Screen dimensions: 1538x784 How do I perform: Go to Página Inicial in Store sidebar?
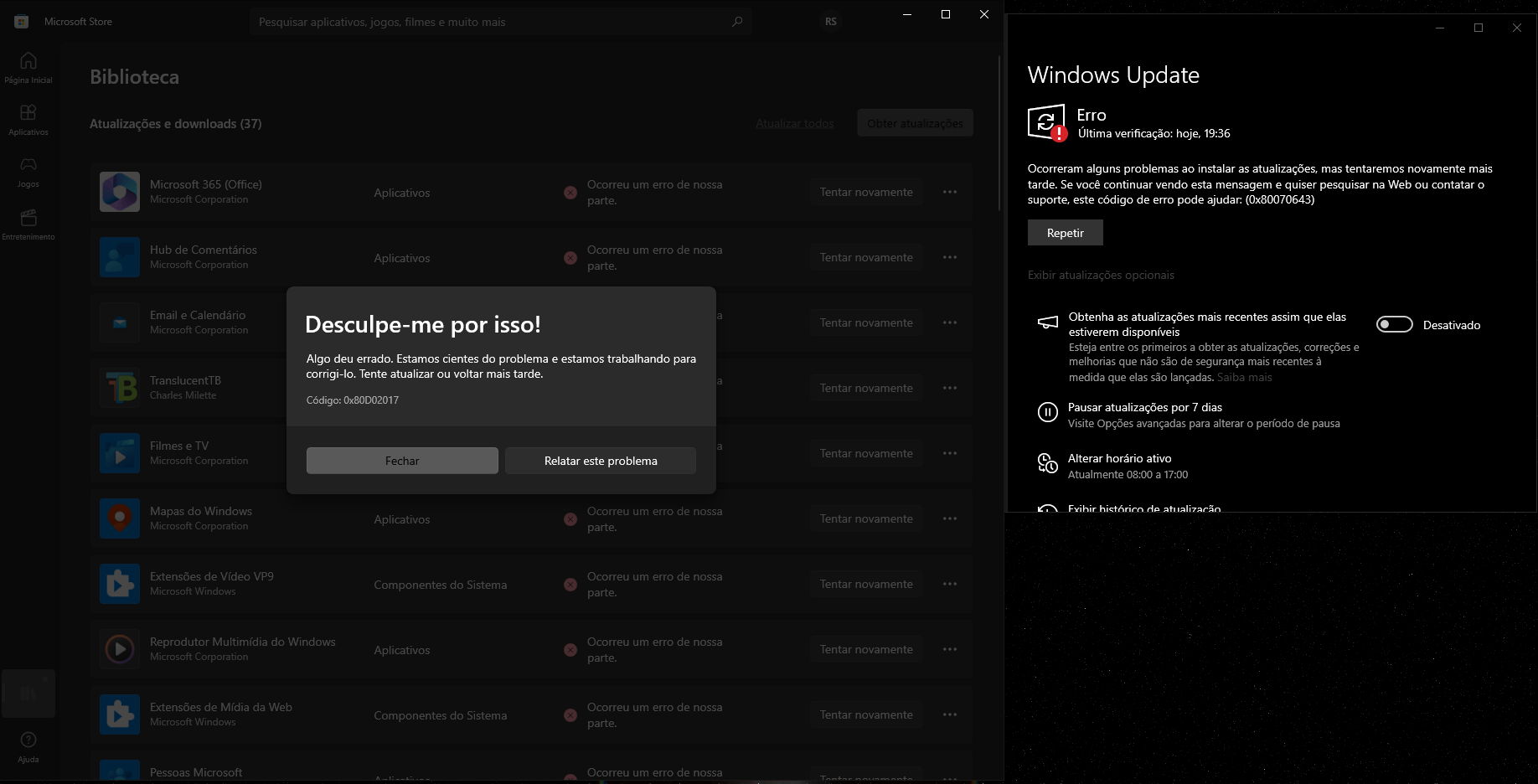click(28, 68)
